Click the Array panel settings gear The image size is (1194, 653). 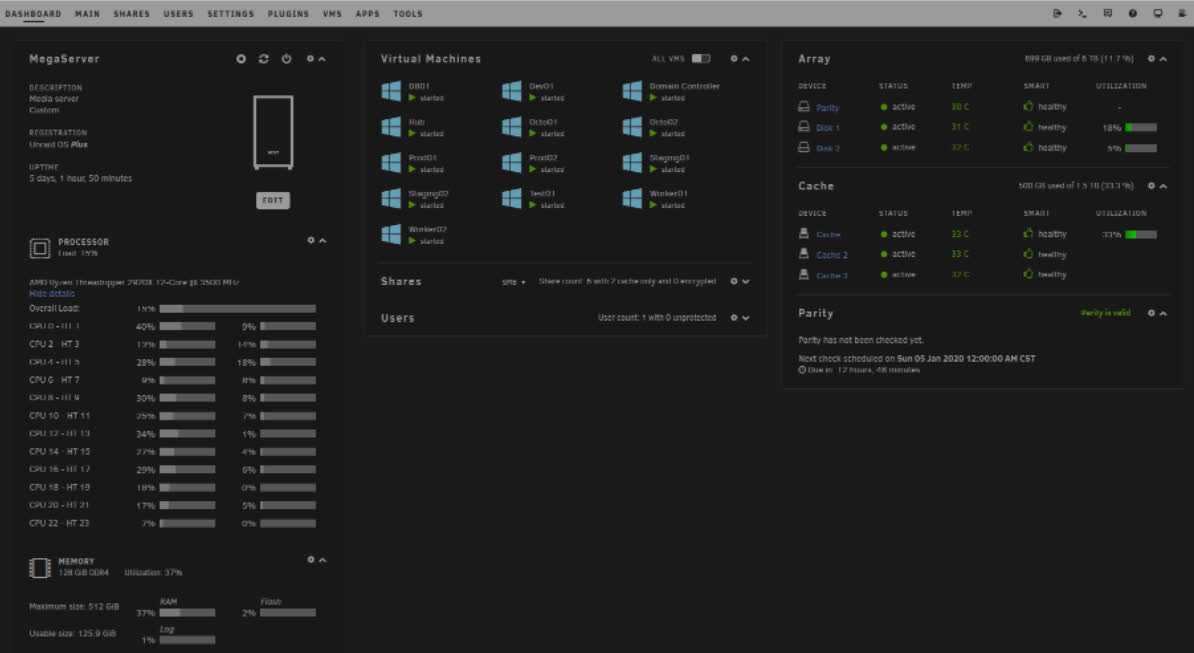[1152, 59]
